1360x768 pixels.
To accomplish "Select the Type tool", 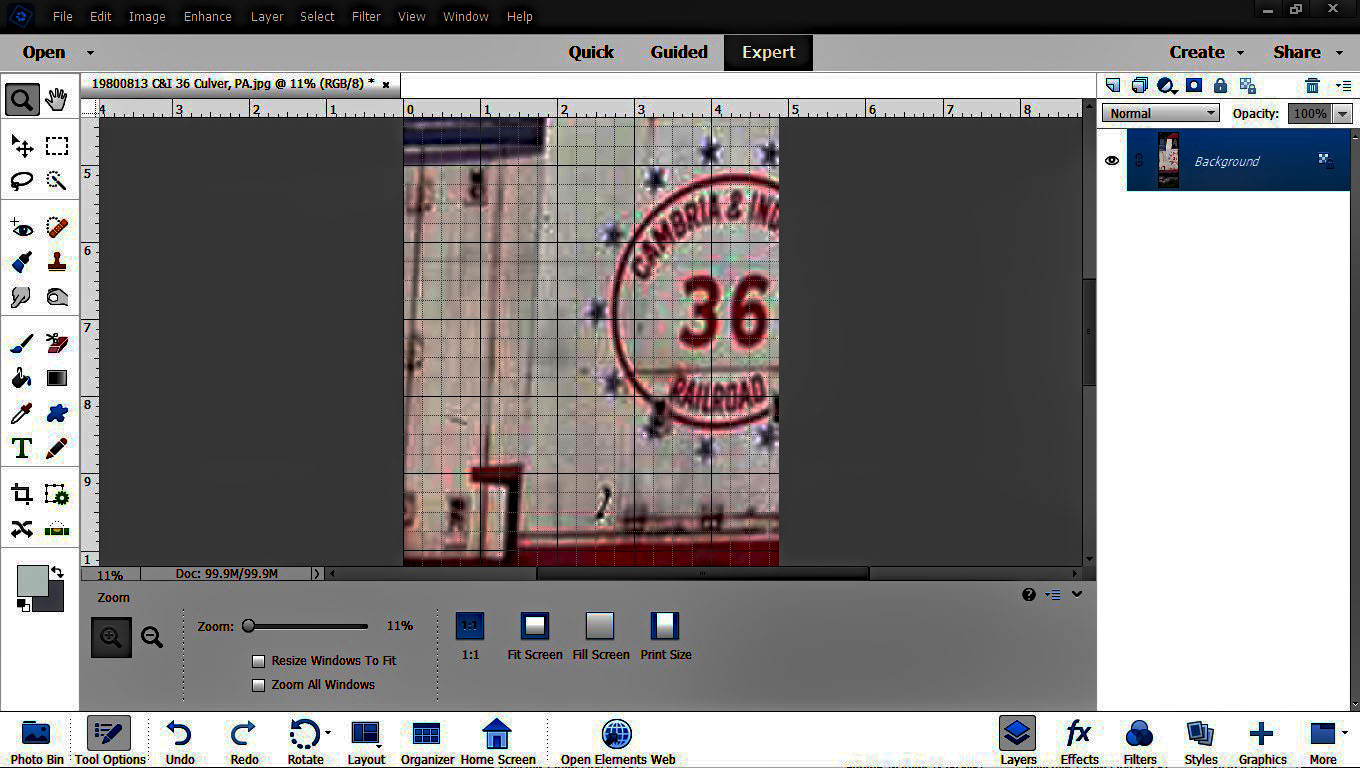I will (22, 448).
